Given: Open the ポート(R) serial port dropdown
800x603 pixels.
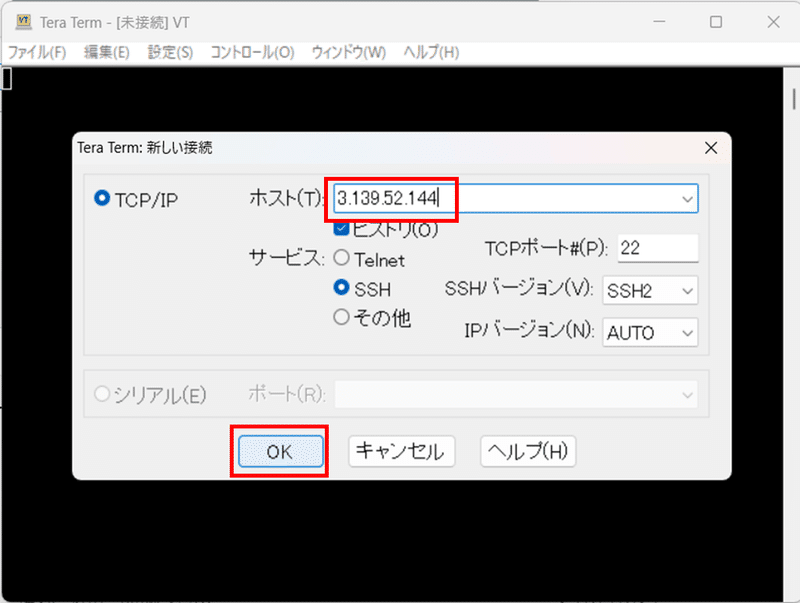Looking at the screenshot, I should click(516, 394).
